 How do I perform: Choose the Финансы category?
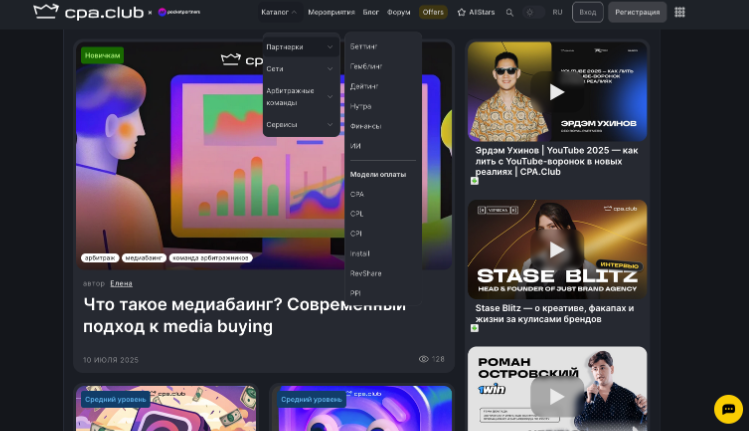click(x=365, y=126)
